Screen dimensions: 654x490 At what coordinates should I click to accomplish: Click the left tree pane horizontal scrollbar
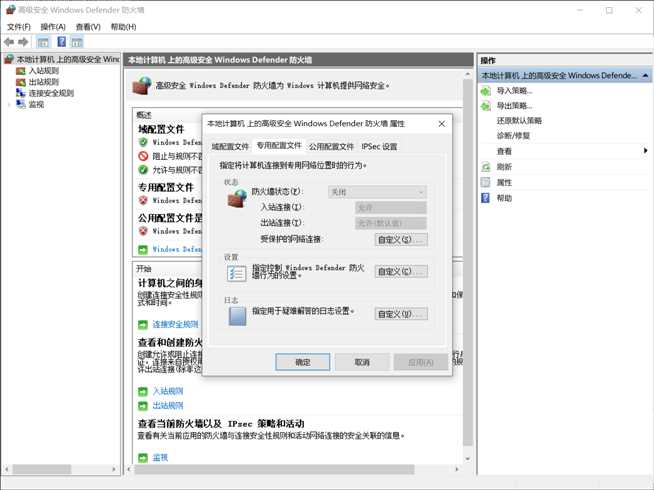pyautogui.click(x=42, y=469)
